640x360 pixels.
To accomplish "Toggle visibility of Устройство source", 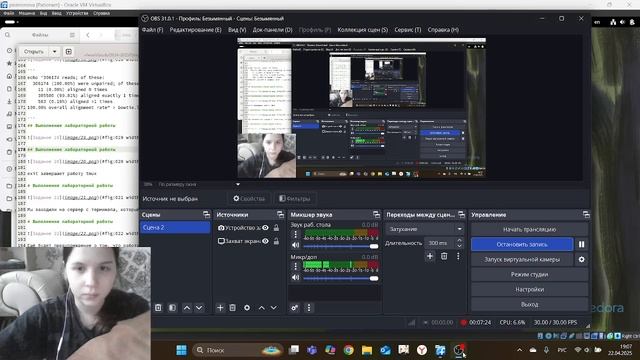I will point(265,228).
